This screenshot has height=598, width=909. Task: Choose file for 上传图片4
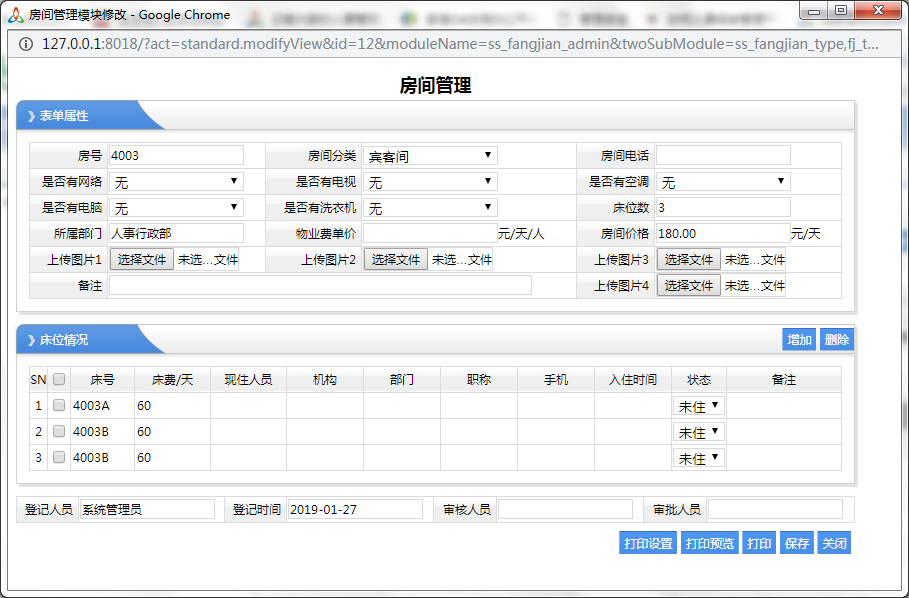[688, 286]
